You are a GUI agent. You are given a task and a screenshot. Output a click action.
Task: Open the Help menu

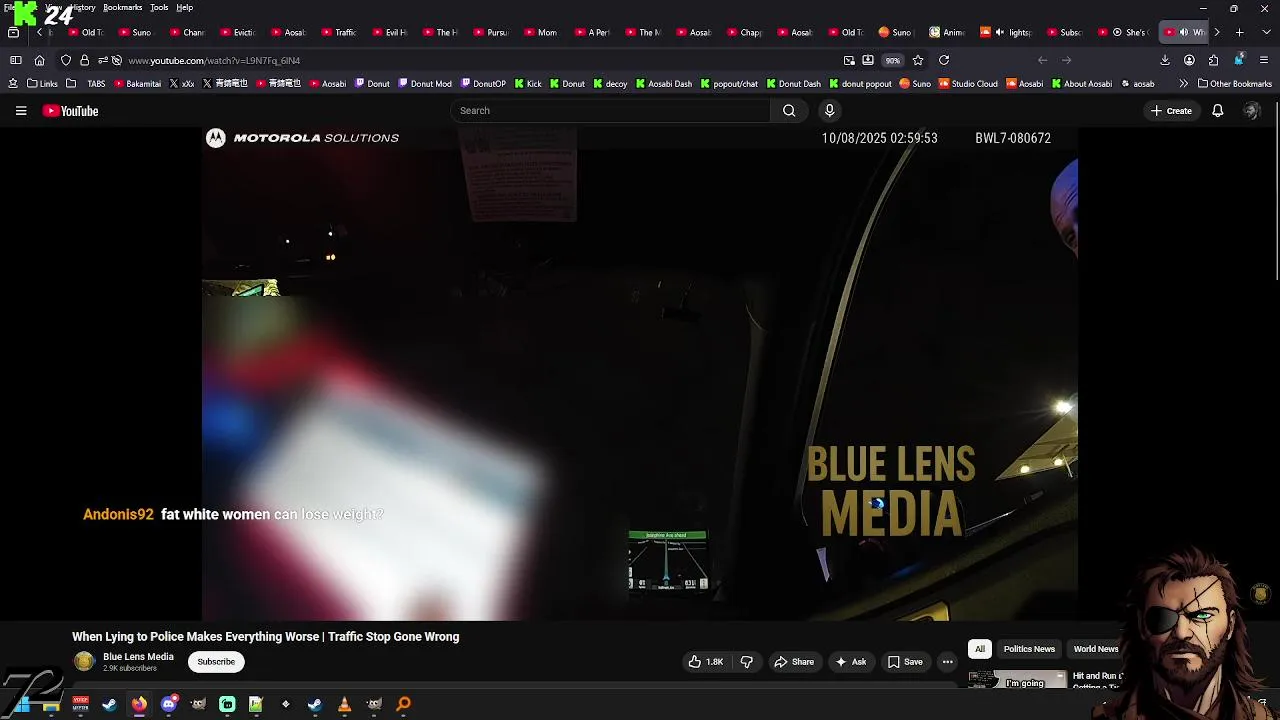pyautogui.click(x=185, y=7)
